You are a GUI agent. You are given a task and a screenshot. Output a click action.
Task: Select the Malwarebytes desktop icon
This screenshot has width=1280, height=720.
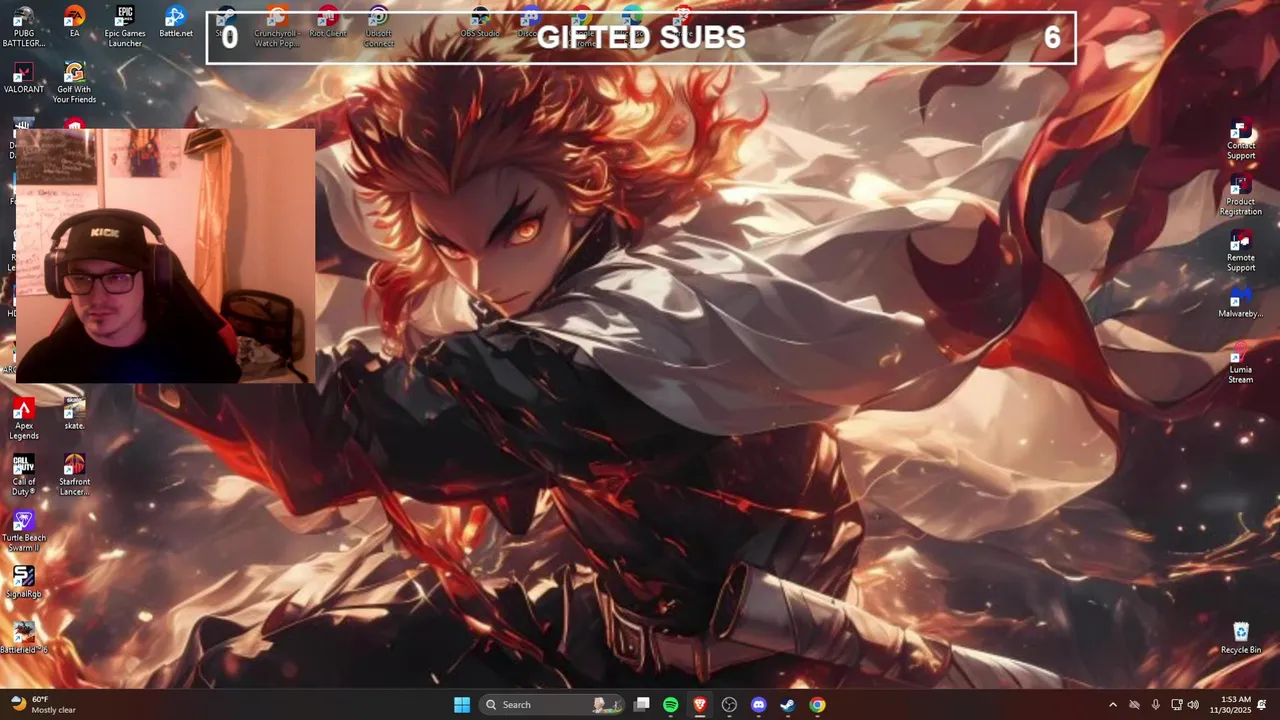coord(1241,303)
